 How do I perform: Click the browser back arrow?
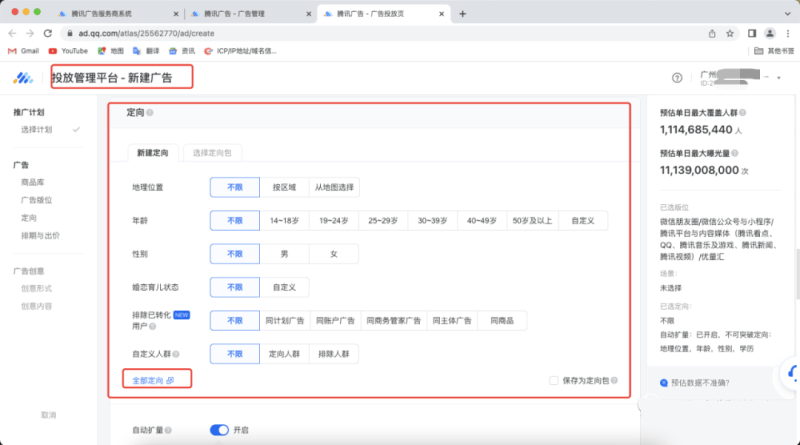(12, 33)
